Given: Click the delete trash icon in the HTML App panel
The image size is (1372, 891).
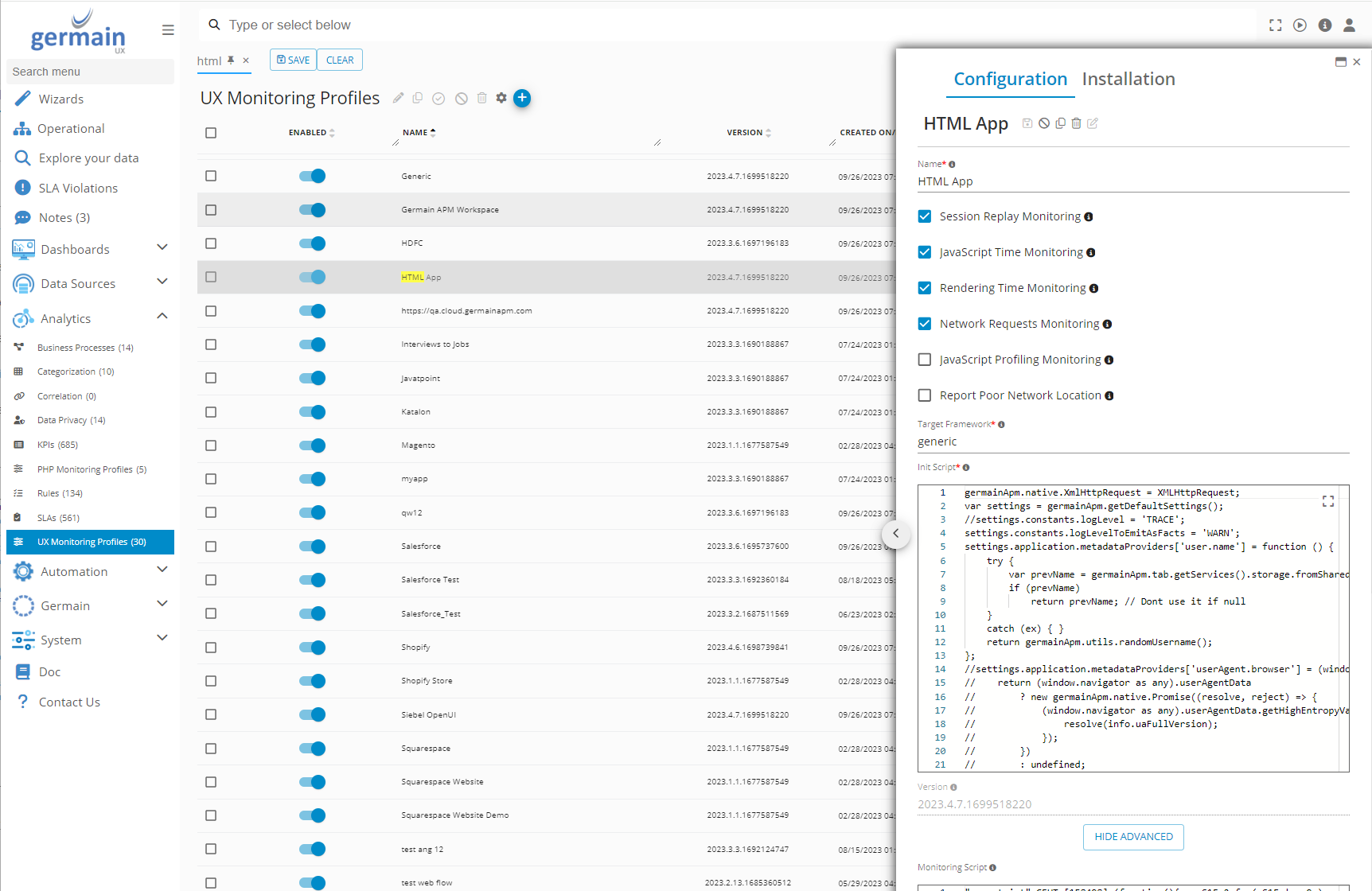Looking at the screenshot, I should [1076, 123].
